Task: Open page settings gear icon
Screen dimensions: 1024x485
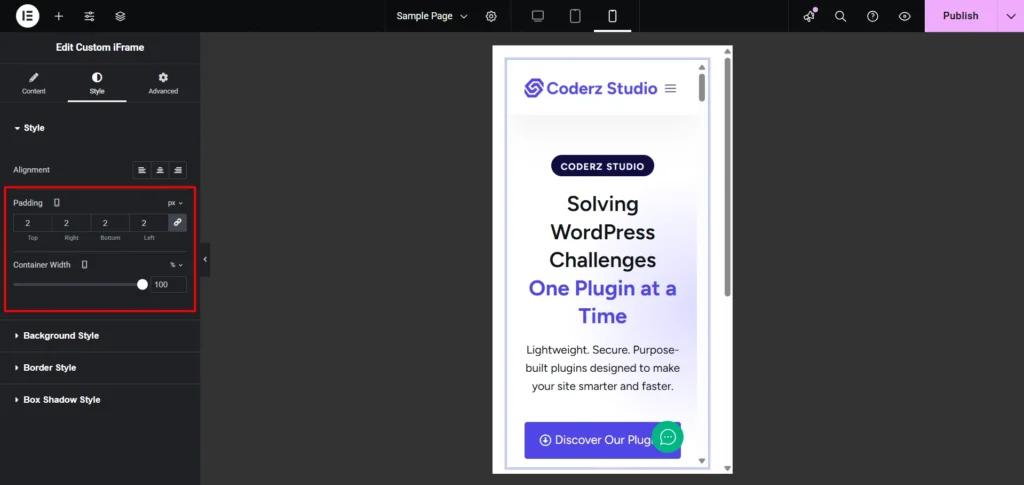Action: (x=491, y=16)
